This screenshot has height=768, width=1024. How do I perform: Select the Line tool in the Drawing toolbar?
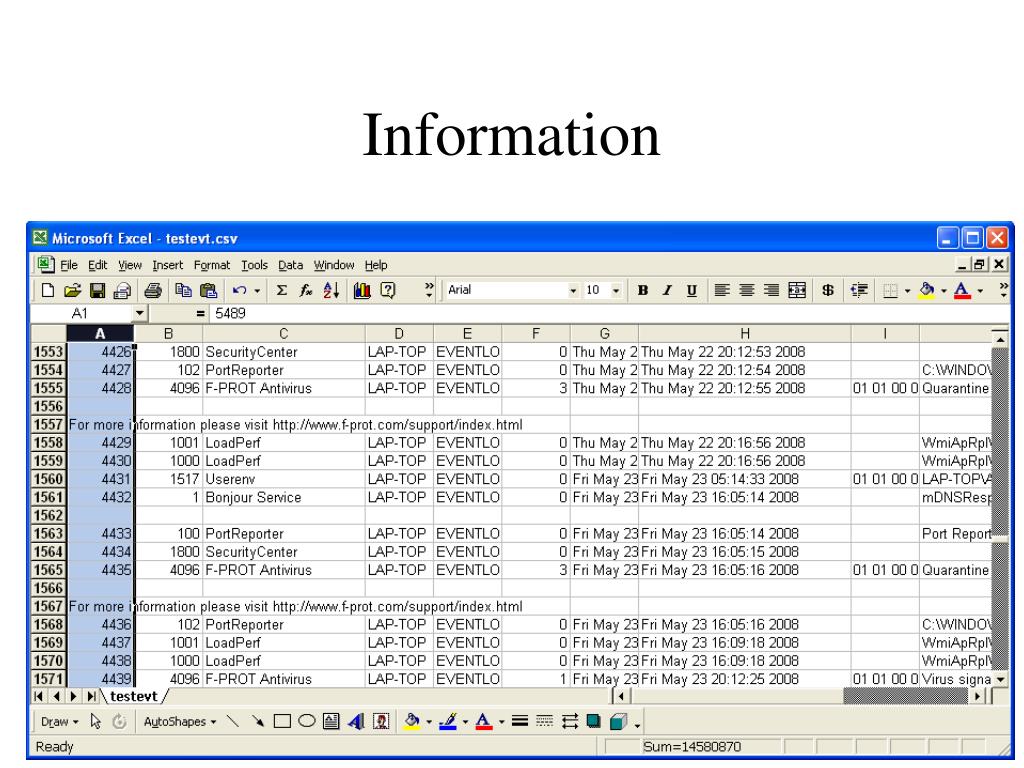point(232,722)
